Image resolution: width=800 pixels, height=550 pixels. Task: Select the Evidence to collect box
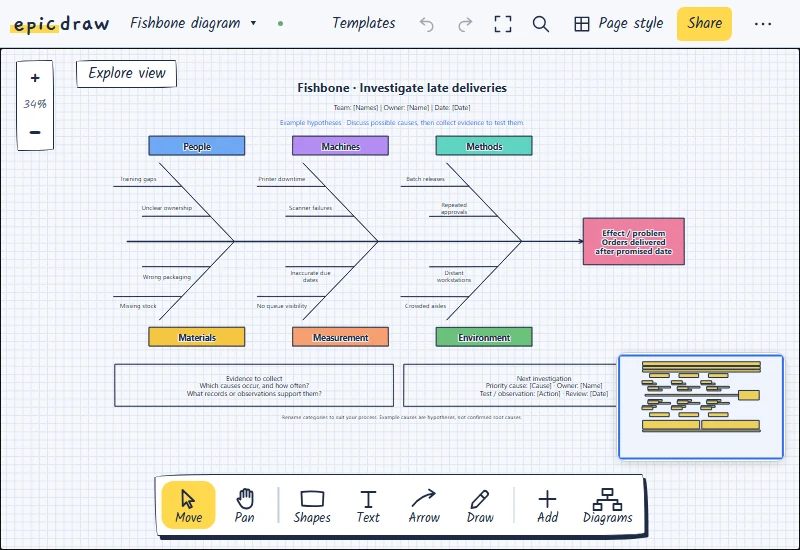254,385
